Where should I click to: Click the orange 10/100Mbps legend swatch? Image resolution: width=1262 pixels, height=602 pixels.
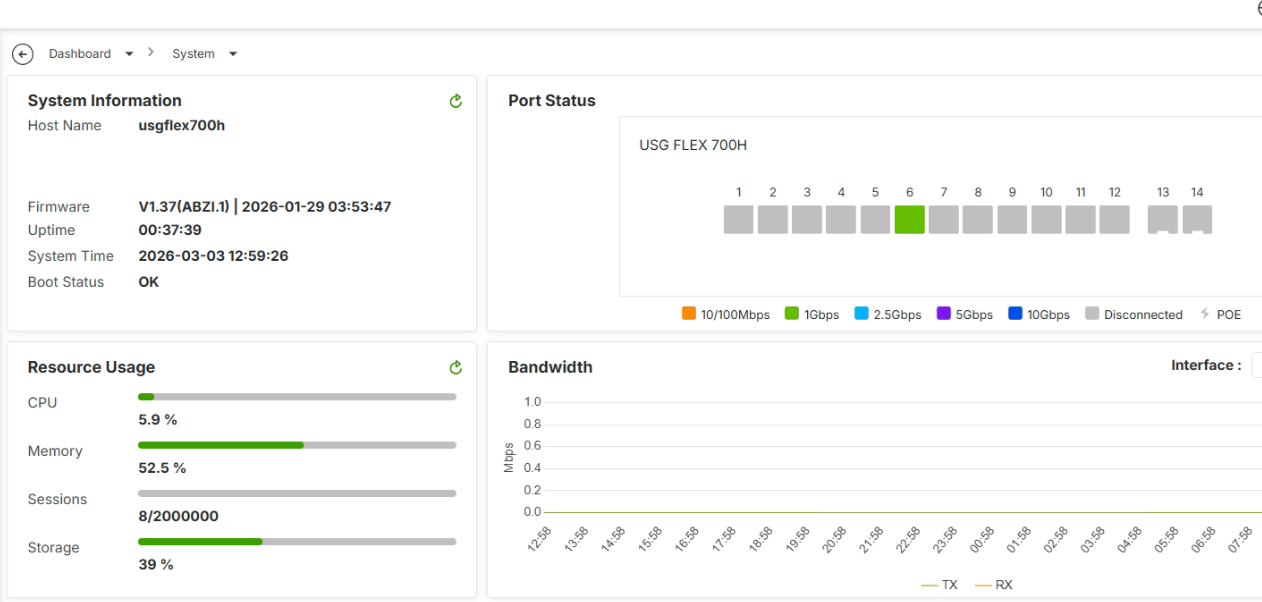pyautogui.click(x=689, y=313)
